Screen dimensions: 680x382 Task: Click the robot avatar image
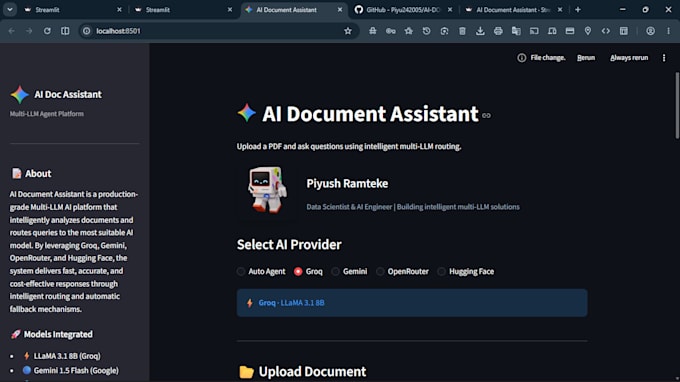[267, 189]
